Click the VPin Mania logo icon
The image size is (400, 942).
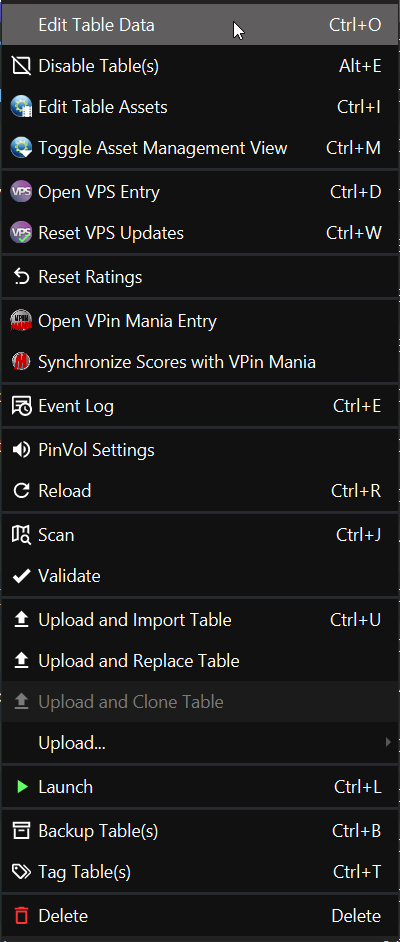click(x=21, y=321)
